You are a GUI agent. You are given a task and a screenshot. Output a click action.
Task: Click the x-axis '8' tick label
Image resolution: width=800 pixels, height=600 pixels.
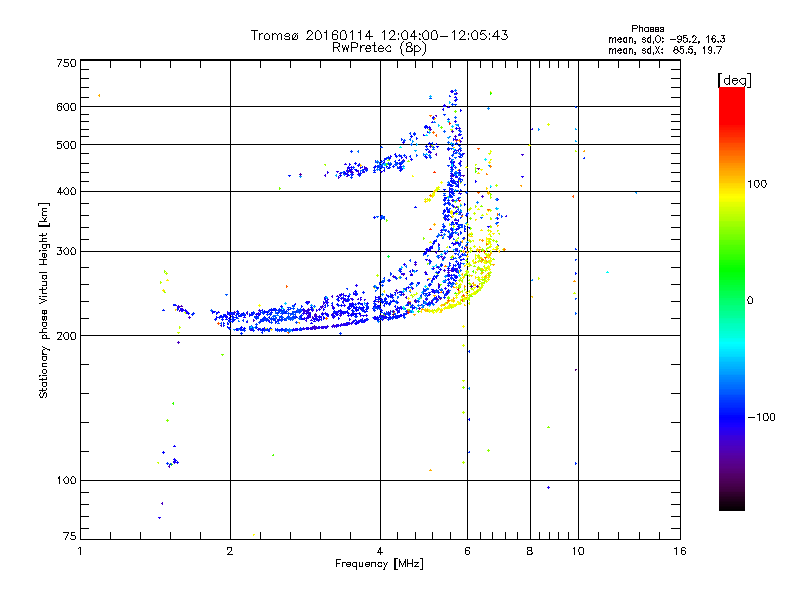(x=530, y=551)
